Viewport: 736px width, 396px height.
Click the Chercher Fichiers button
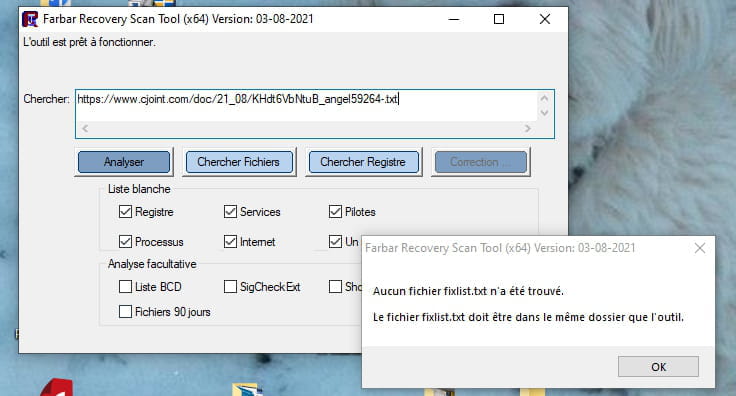[x=238, y=162]
